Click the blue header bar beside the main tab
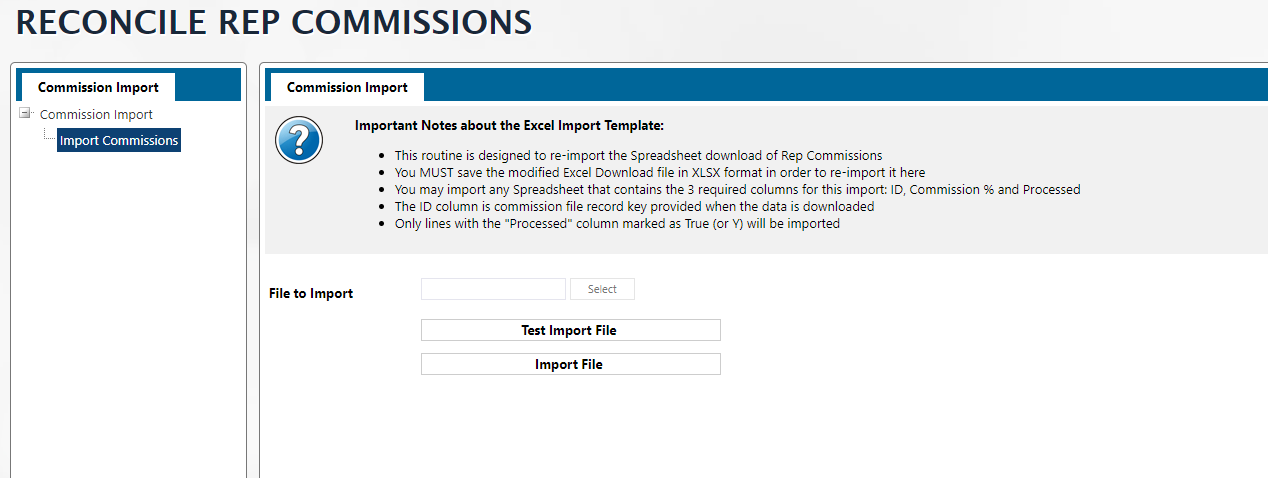1268x478 pixels. coord(840,87)
